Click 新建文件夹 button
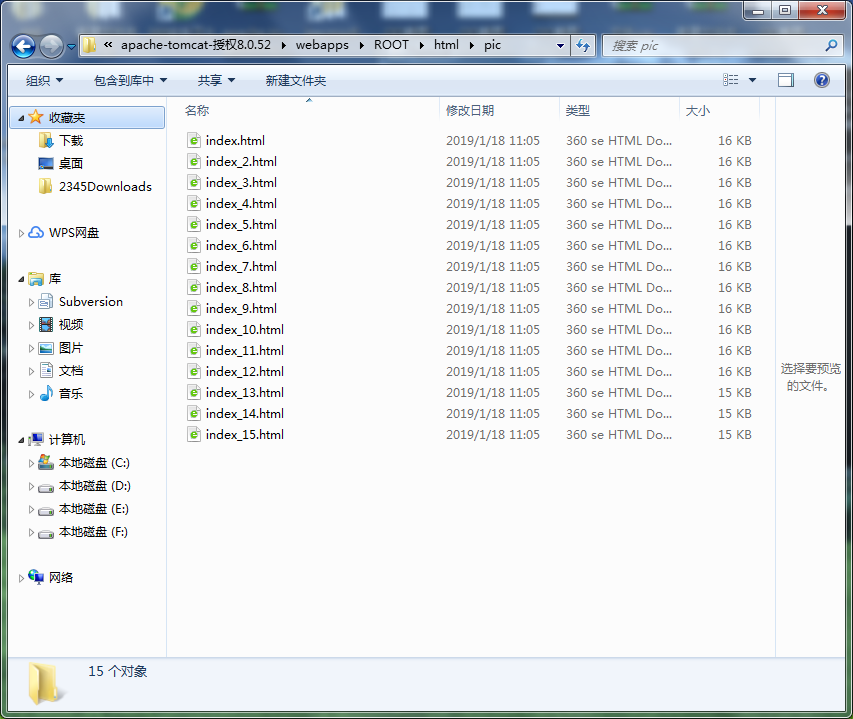This screenshot has height=719, width=853. click(x=295, y=80)
